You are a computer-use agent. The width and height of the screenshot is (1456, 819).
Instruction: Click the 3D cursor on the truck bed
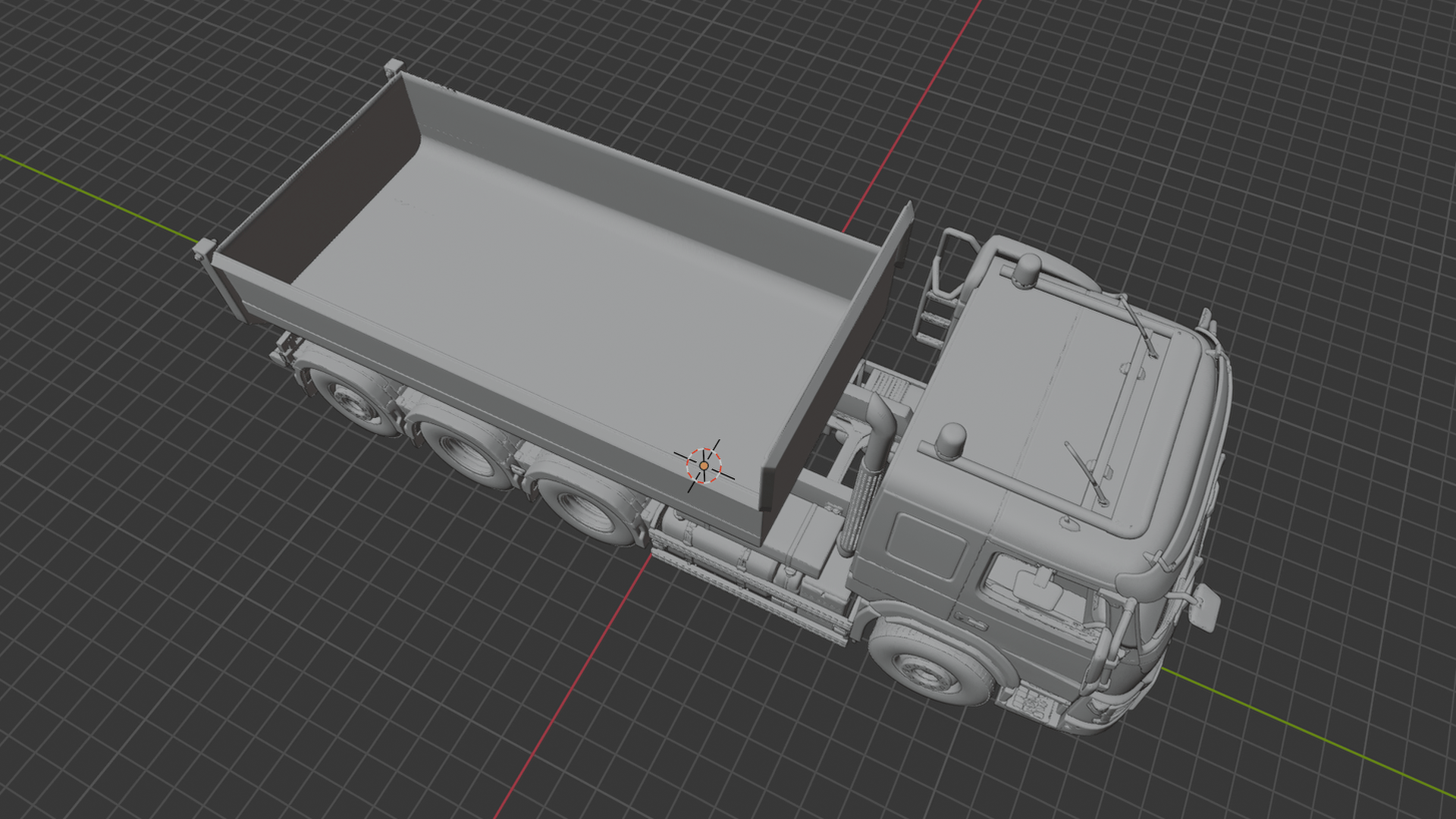(704, 465)
